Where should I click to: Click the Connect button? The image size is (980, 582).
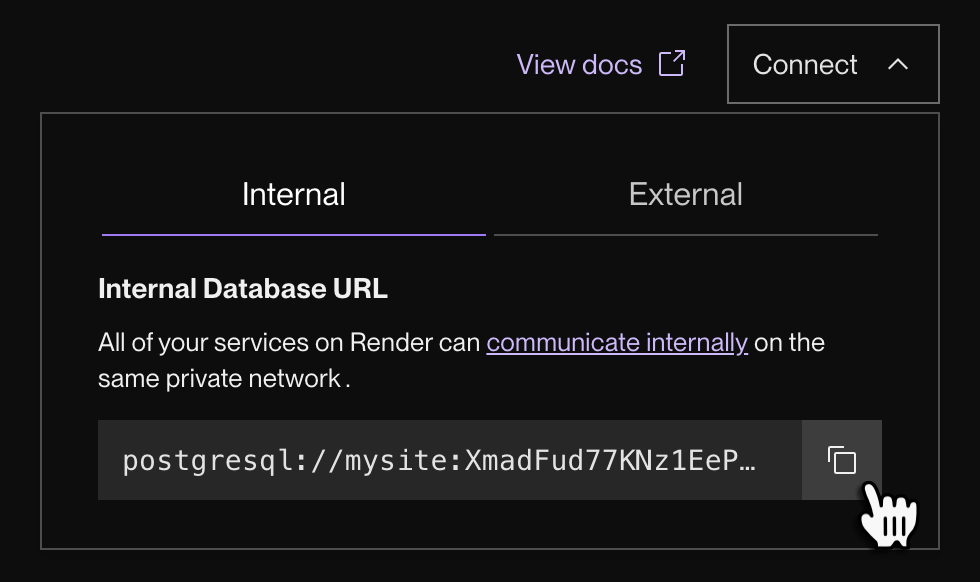click(804, 64)
